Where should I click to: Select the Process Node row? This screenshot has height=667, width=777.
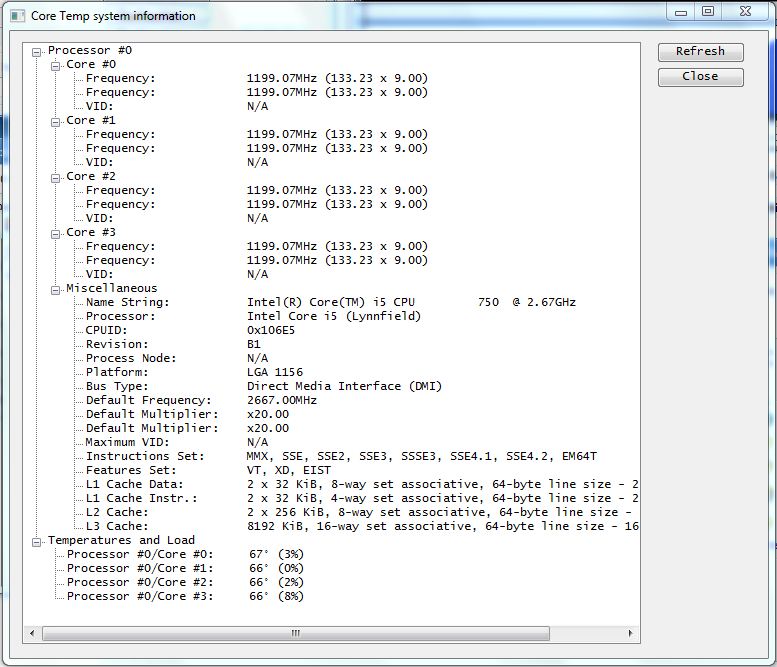177,358
